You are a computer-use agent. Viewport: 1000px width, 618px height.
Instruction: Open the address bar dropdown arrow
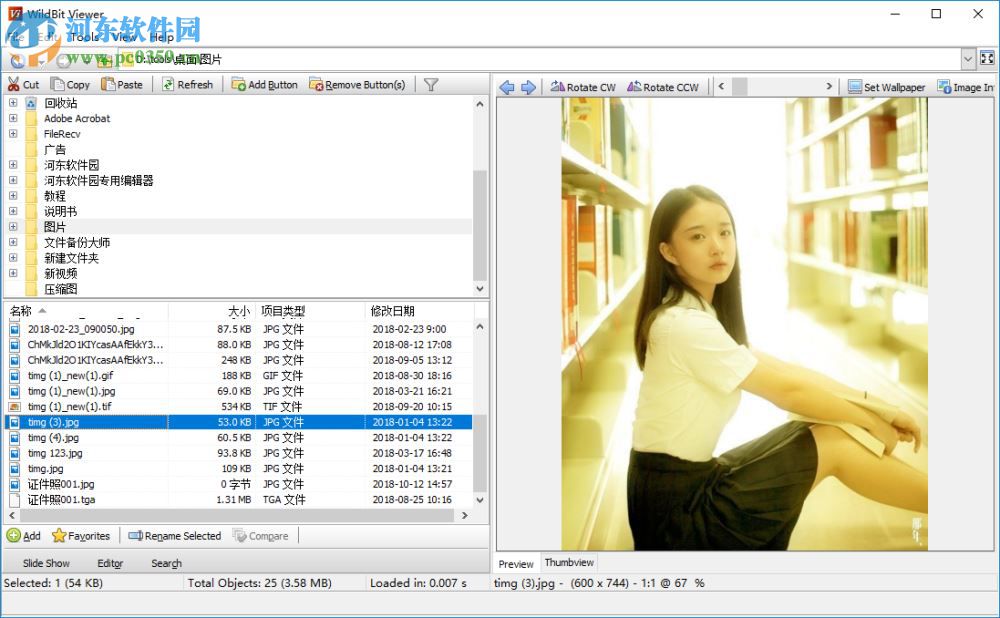(x=968, y=58)
